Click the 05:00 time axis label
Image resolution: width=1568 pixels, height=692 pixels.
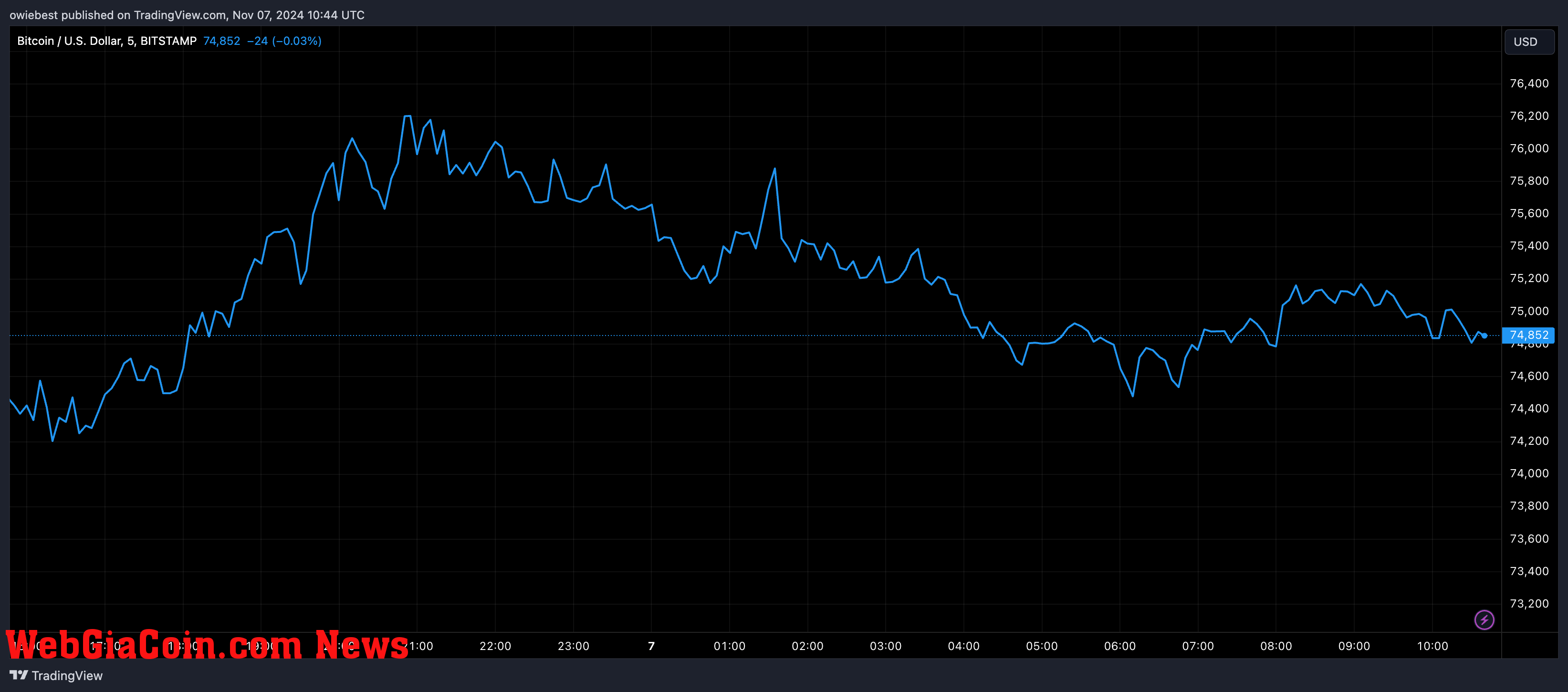click(x=1042, y=646)
